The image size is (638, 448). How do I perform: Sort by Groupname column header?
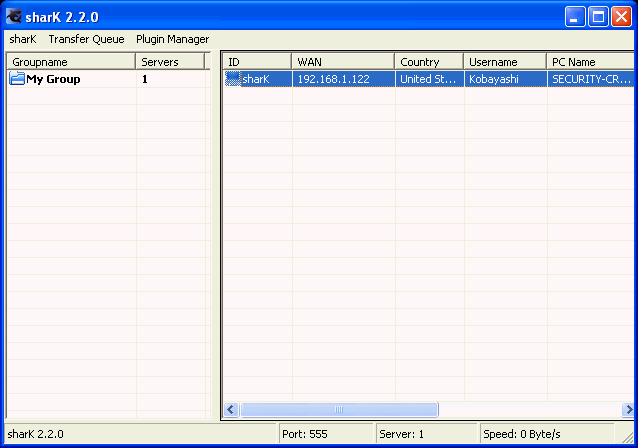(70, 62)
